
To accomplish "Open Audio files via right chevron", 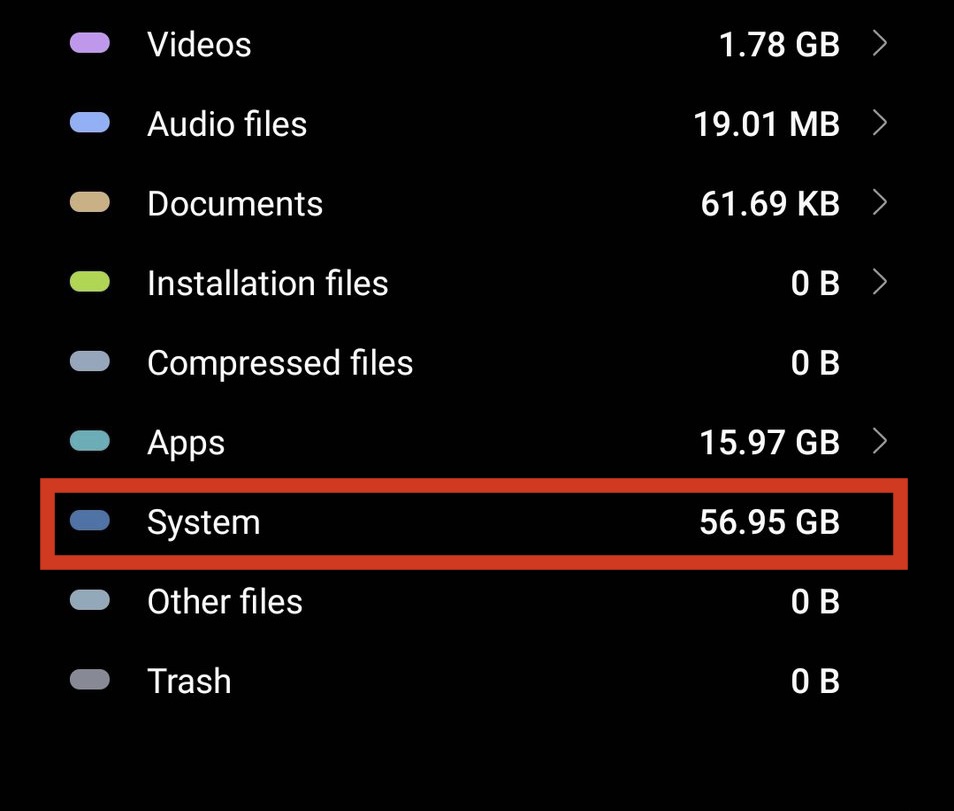I will [879, 123].
